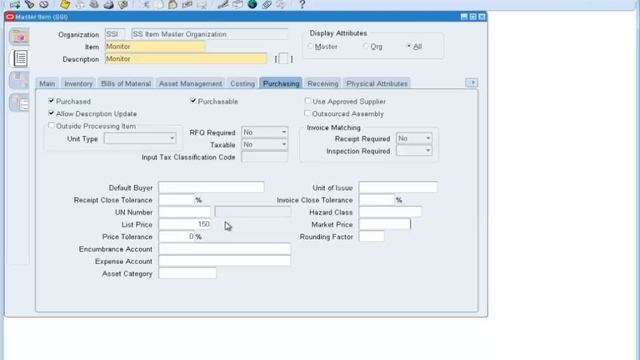Screen dimensions: 640x360
Task: Open the RFQ Required dropdown
Action: click(x=264, y=132)
